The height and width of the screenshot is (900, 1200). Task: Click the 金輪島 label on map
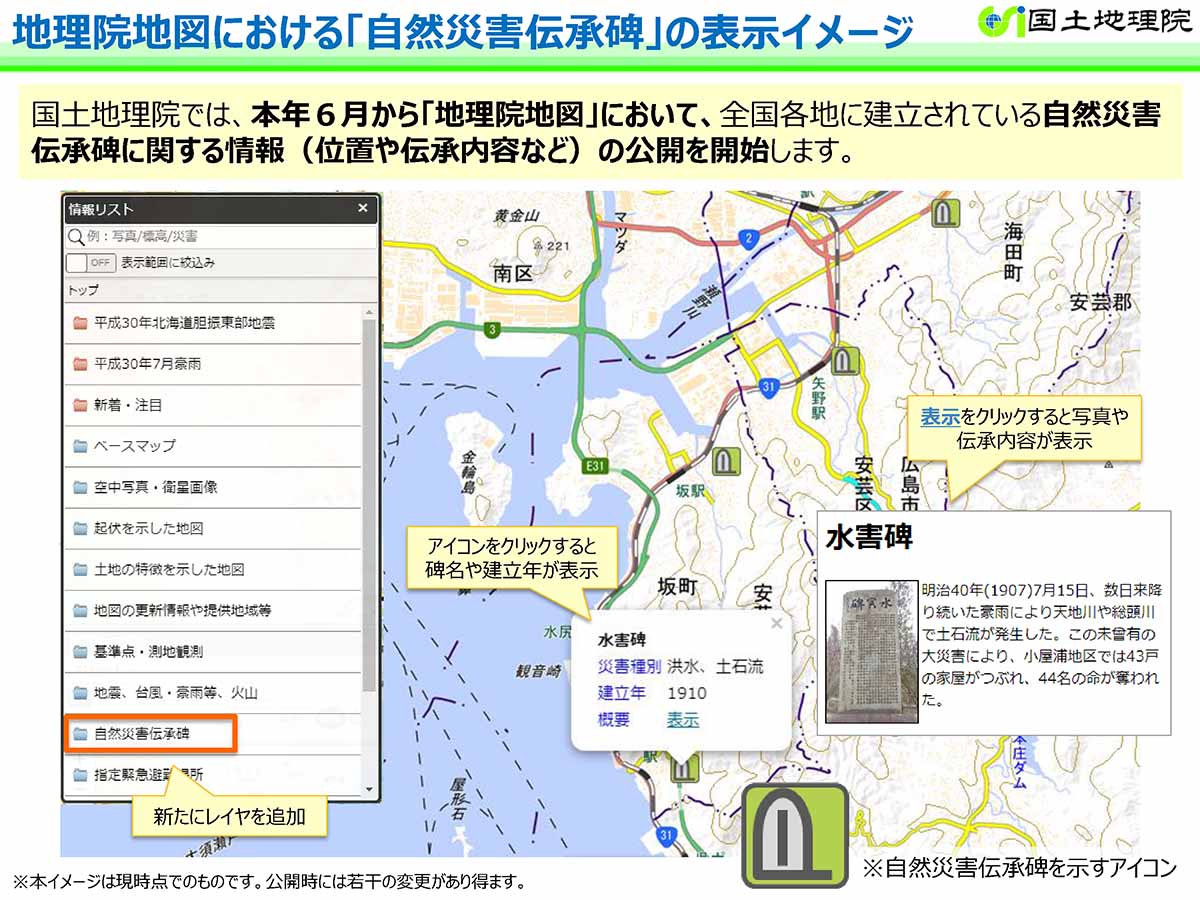click(x=469, y=474)
